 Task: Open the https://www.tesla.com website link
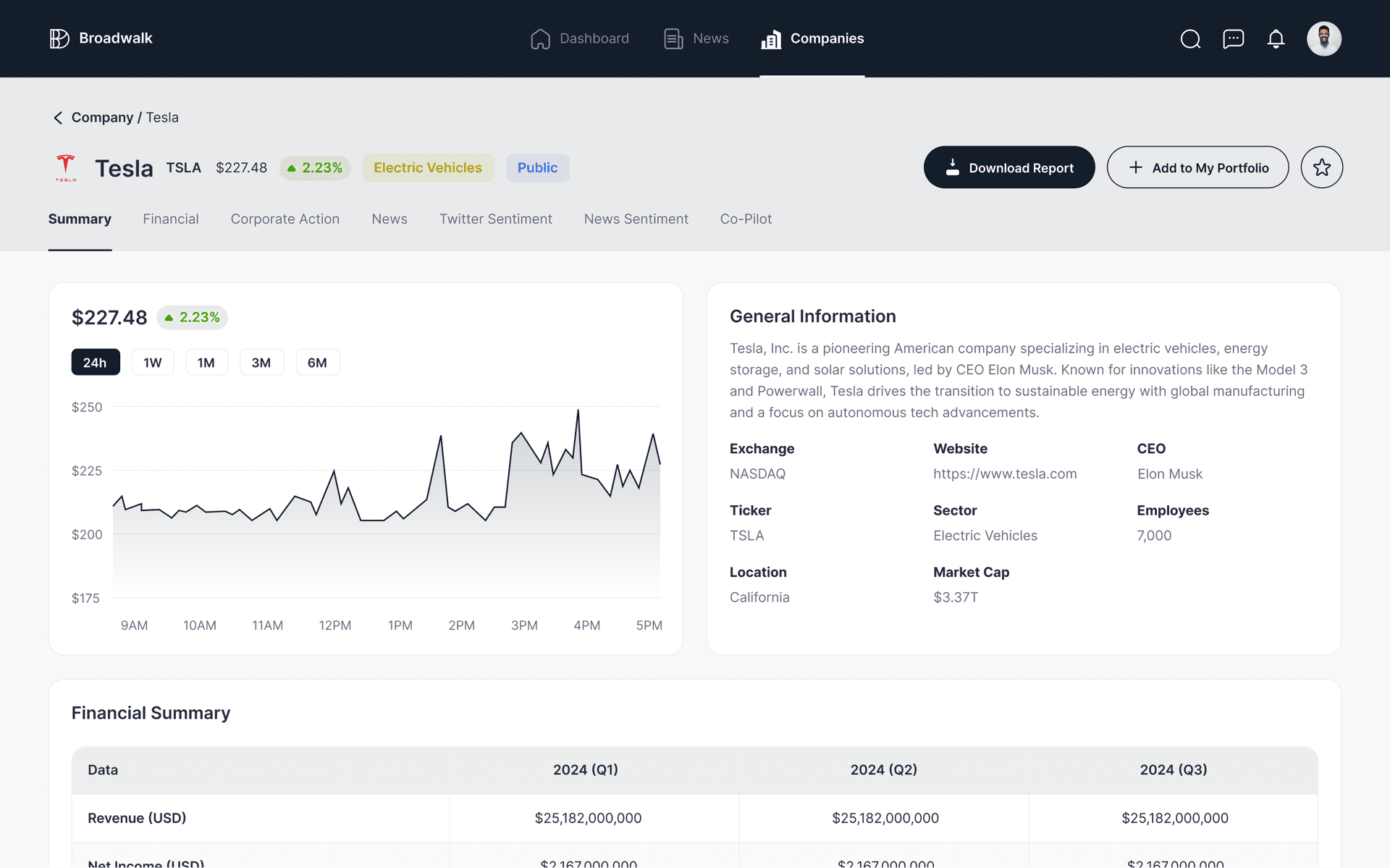point(1004,473)
